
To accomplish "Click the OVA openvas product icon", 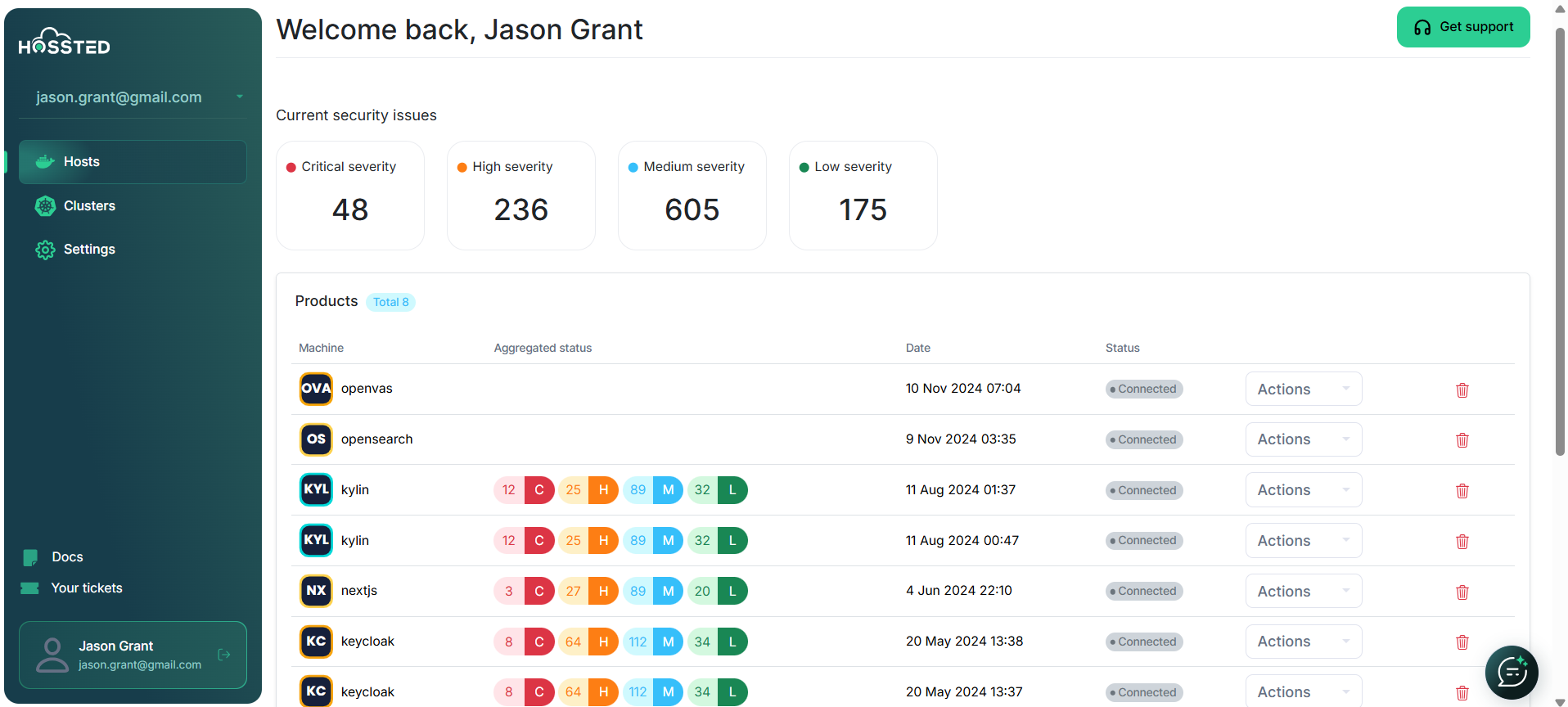I will click(x=316, y=389).
